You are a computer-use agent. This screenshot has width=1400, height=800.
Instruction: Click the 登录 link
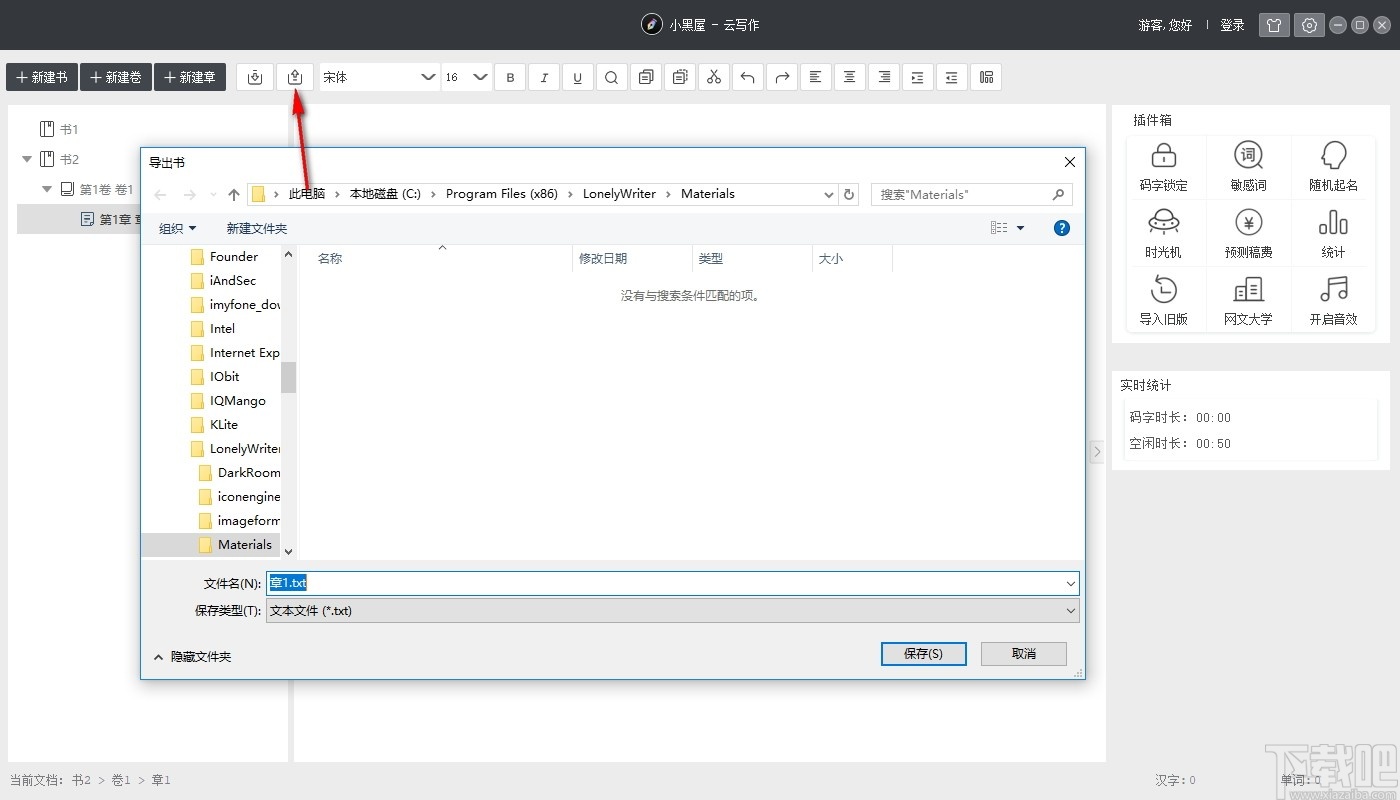tap(1232, 25)
